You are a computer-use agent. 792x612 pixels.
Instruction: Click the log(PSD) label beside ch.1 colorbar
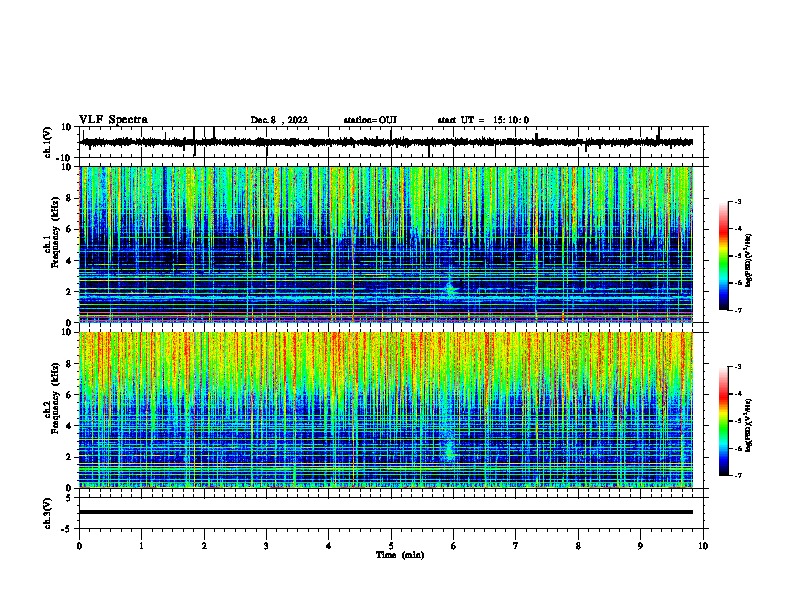[749, 260]
